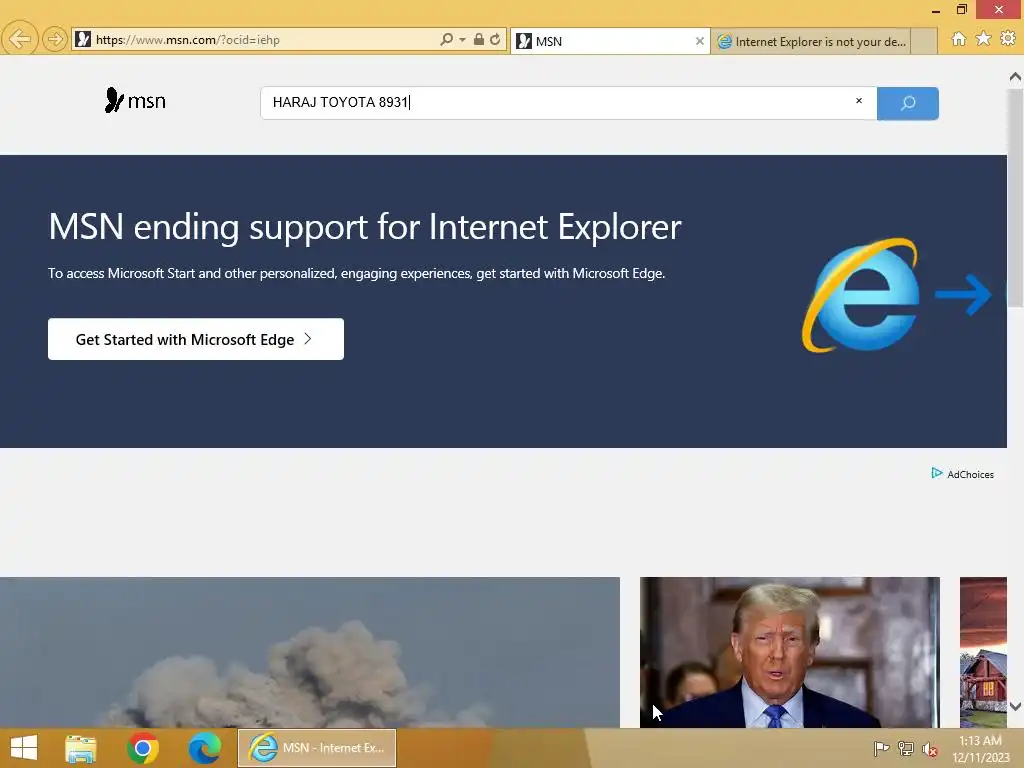Minimize the Internet Explorer window
Screen dimensions: 1024x768
click(936, 10)
